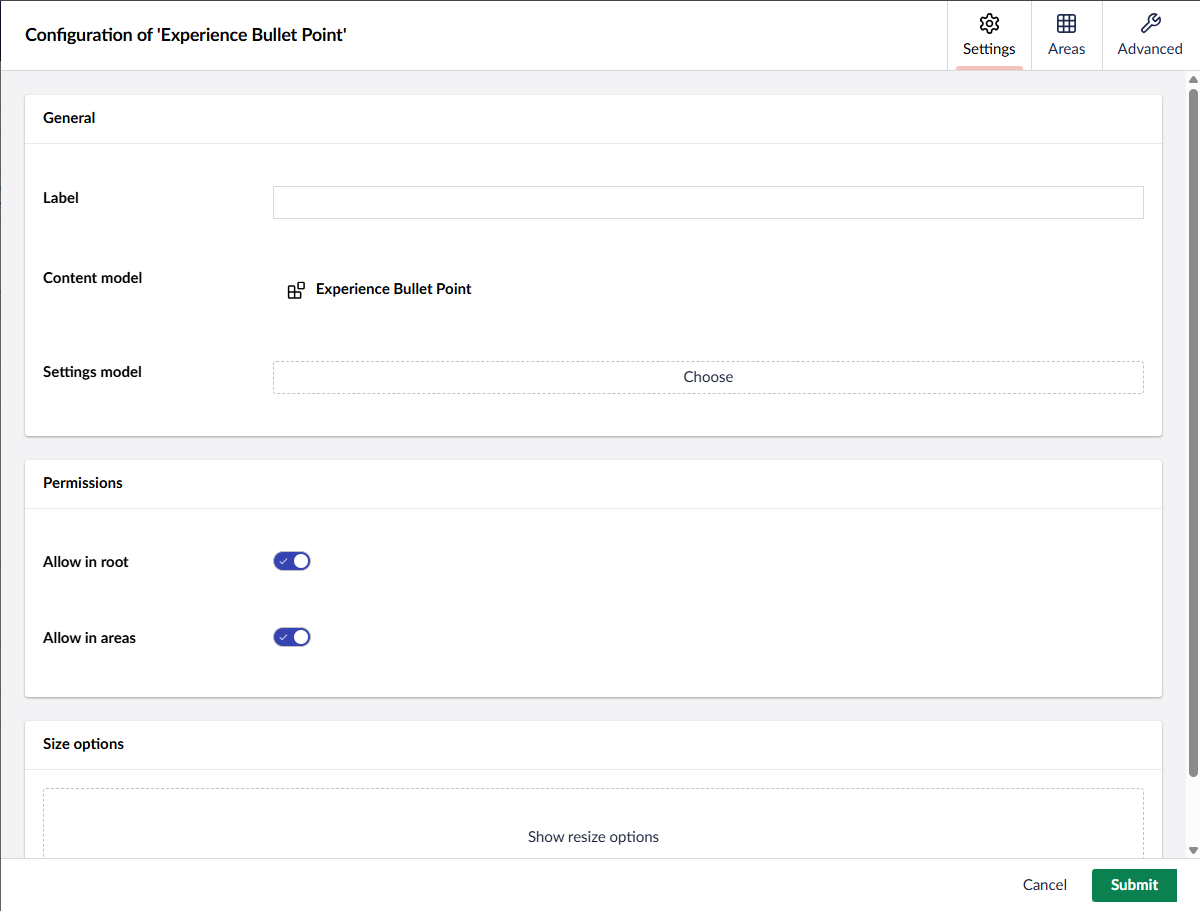The height and width of the screenshot is (911, 1200).
Task: Click the Permissions section heading
Action: [83, 483]
